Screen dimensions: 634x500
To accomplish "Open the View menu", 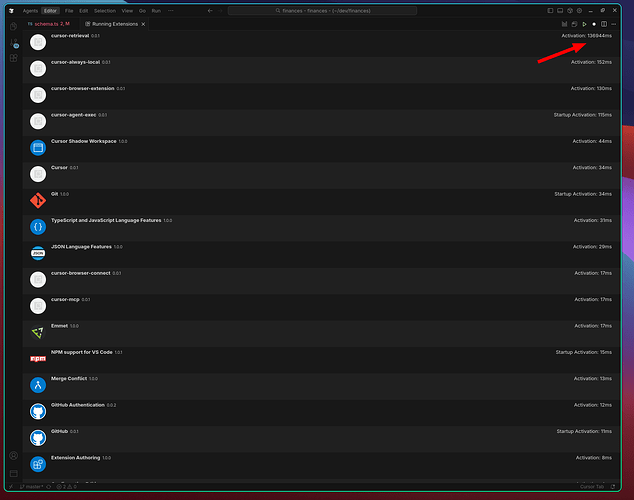I will pyautogui.click(x=127, y=11).
